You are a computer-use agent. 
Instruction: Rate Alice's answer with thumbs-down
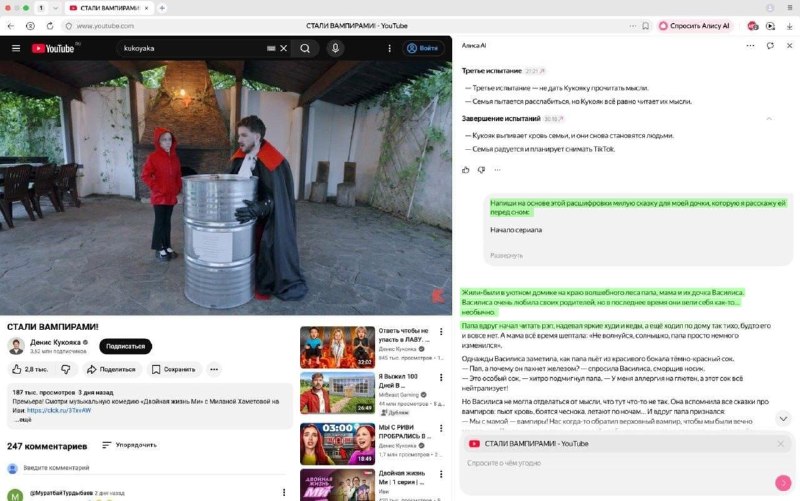(481, 170)
